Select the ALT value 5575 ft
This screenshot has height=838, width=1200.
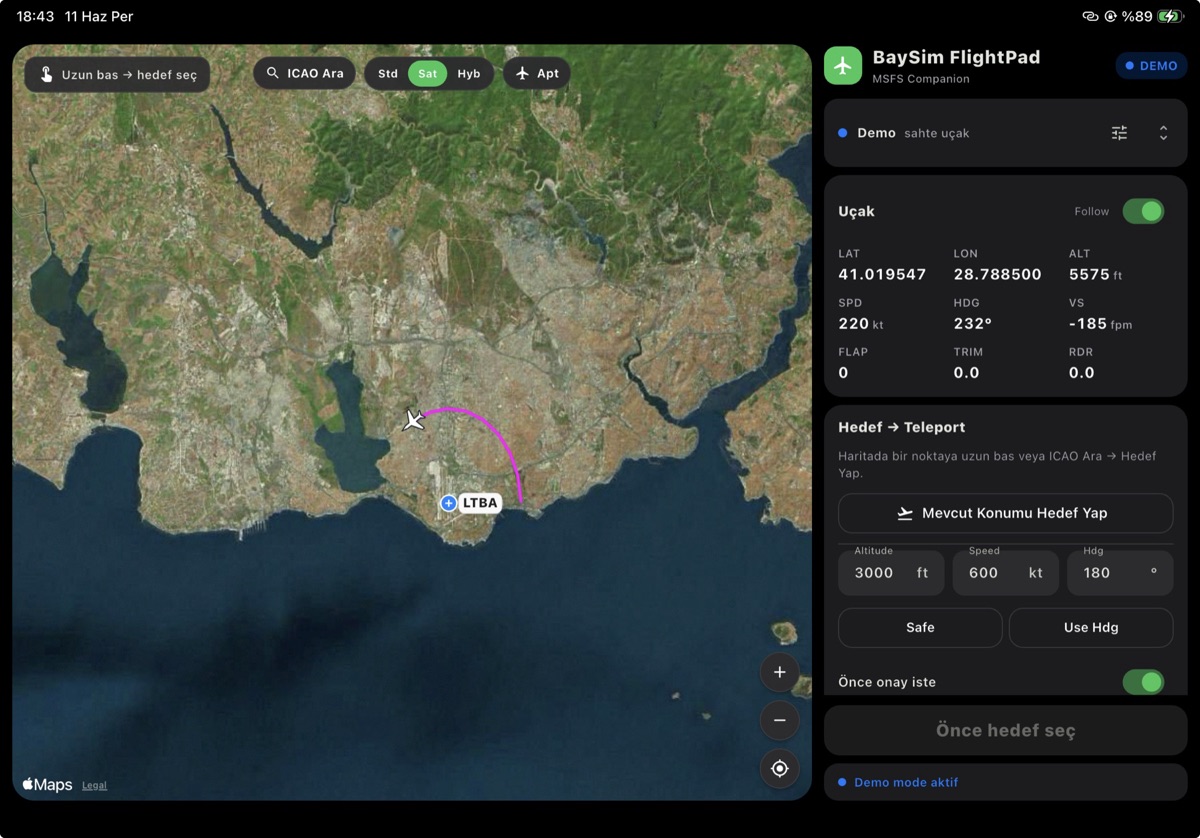click(x=1095, y=274)
